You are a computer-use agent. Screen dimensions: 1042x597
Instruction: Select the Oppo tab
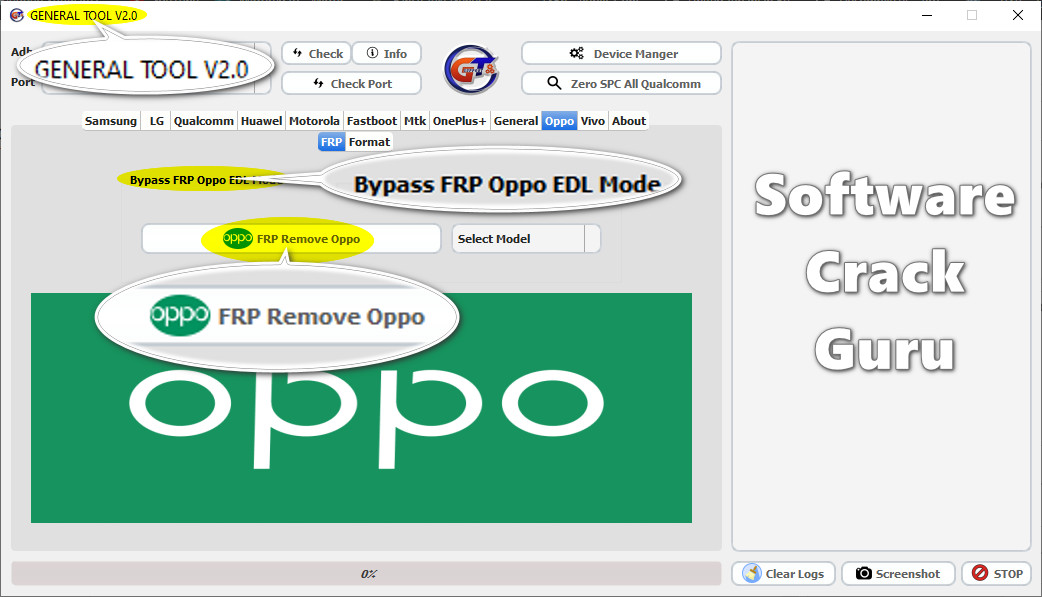[x=560, y=121]
